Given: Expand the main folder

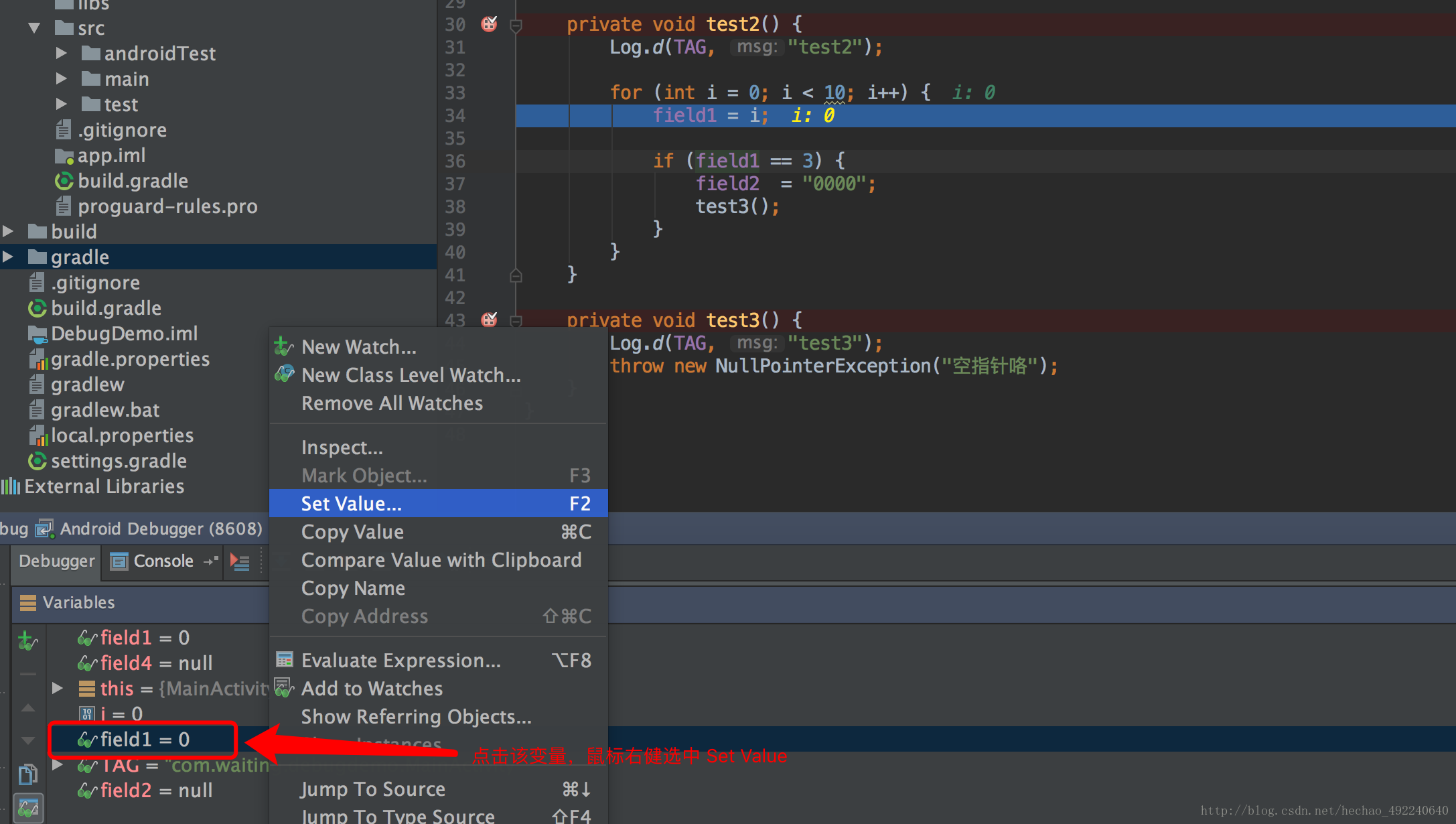Looking at the screenshot, I should point(61,78).
